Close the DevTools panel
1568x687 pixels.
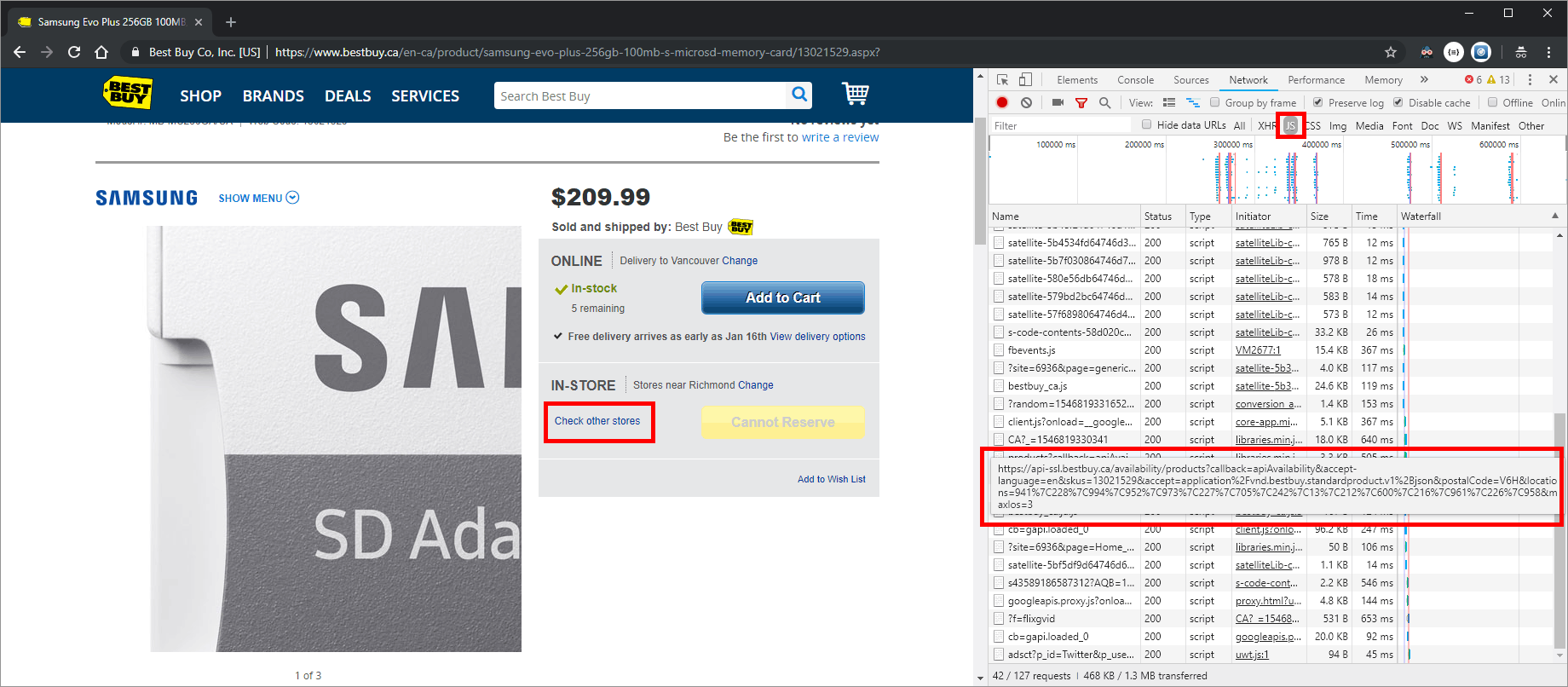point(1554,79)
